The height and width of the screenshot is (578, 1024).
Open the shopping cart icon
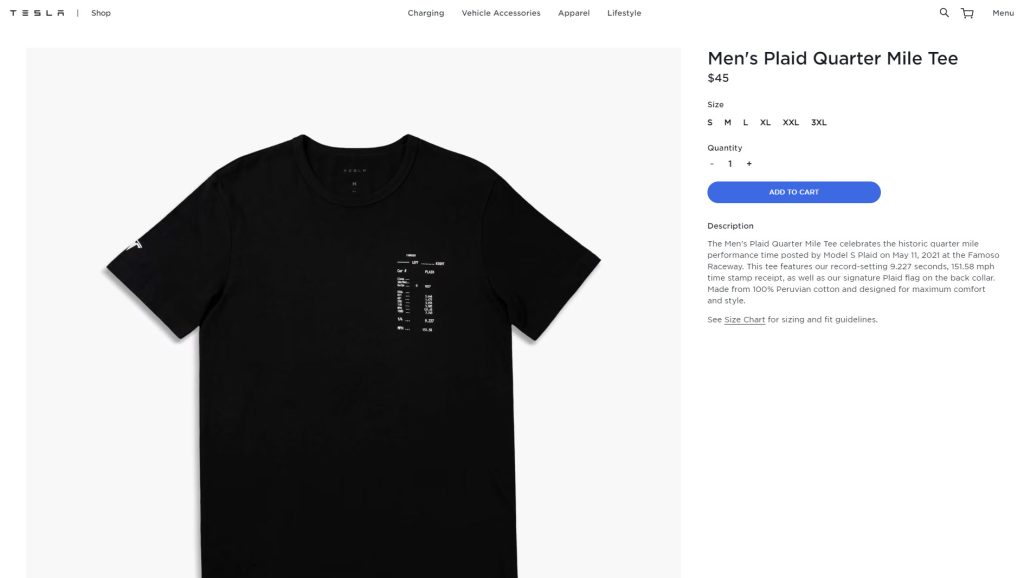966,12
